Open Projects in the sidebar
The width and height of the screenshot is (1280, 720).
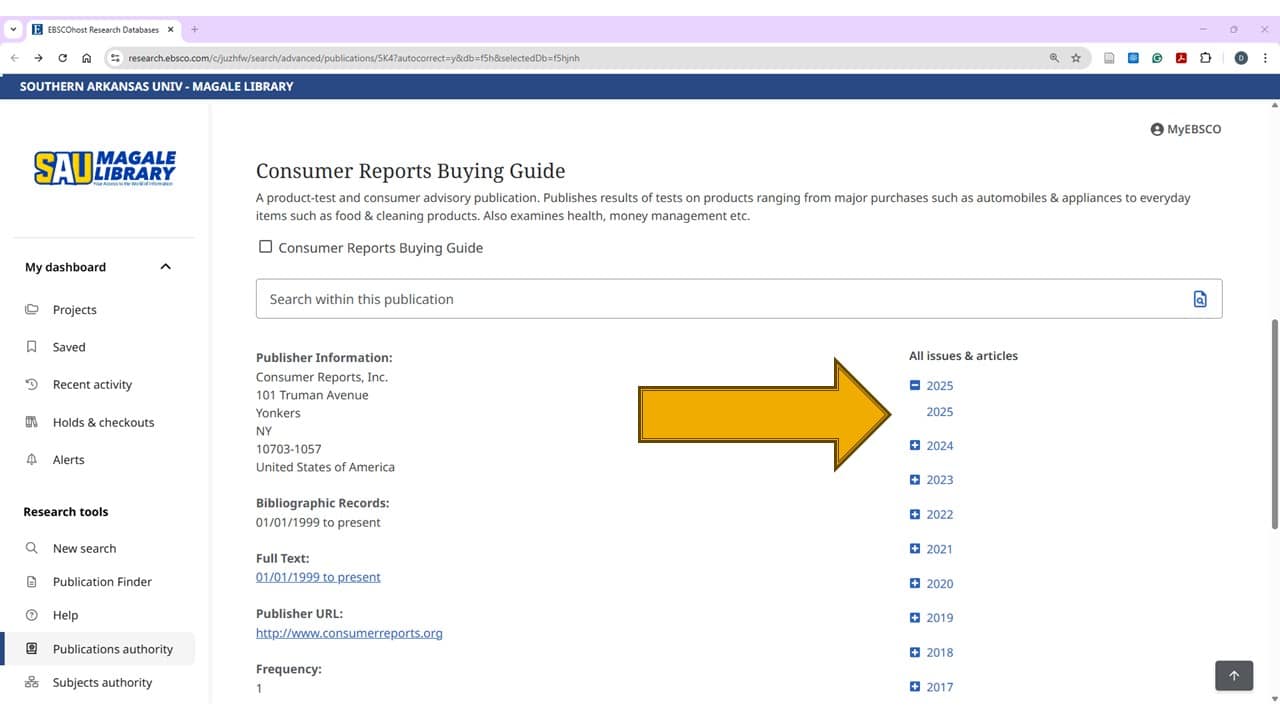pos(75,310)
